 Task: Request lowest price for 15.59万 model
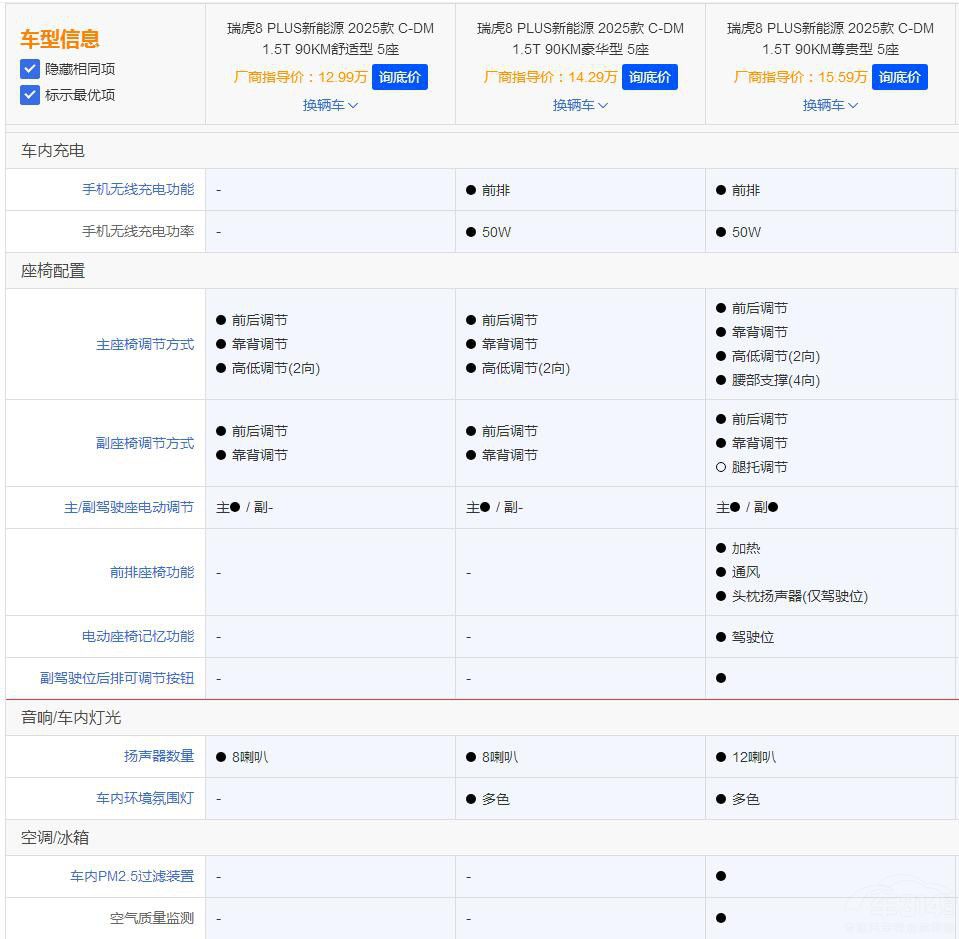[x=899, y=77]
